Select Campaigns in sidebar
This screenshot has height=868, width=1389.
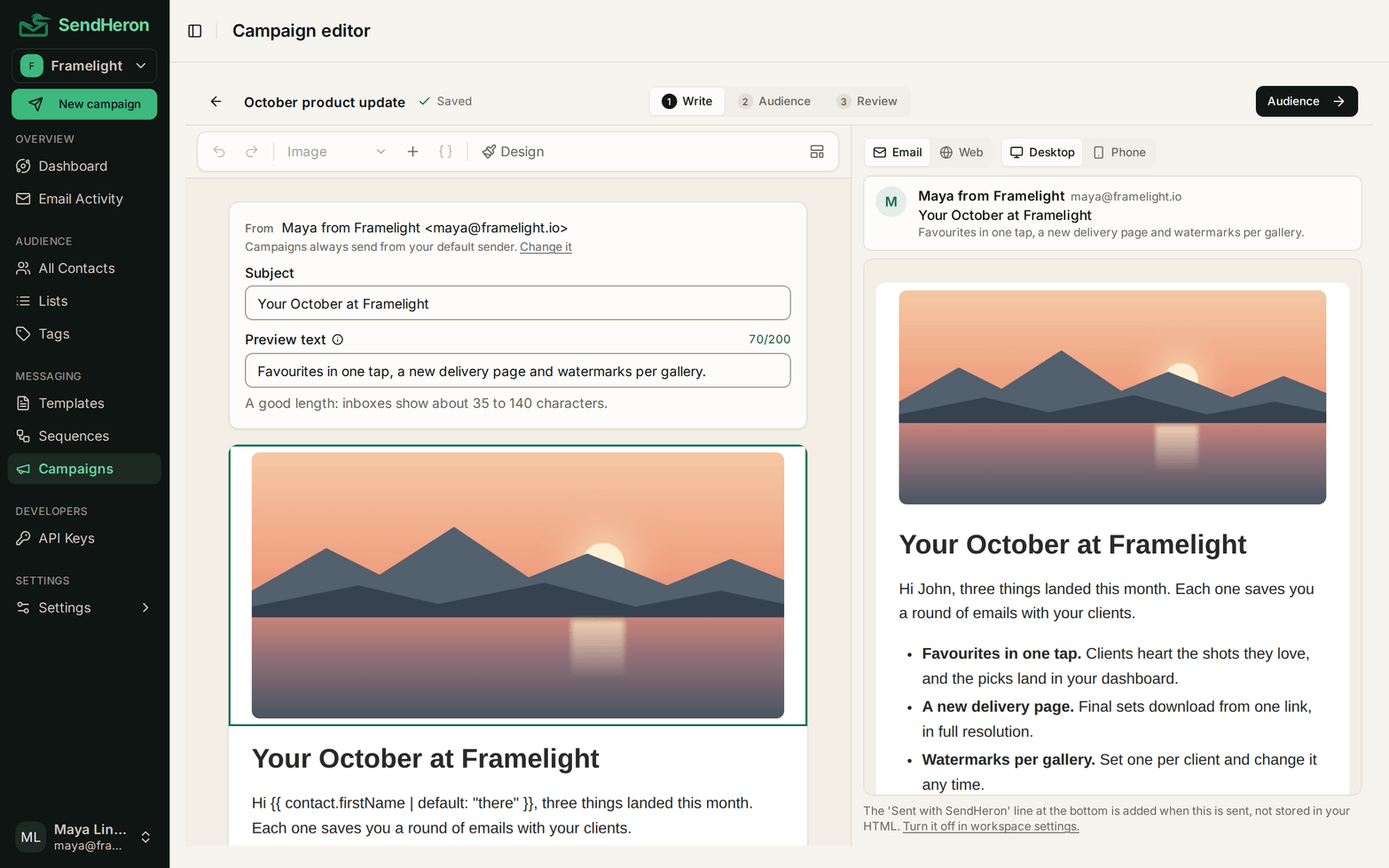(84, 468)
